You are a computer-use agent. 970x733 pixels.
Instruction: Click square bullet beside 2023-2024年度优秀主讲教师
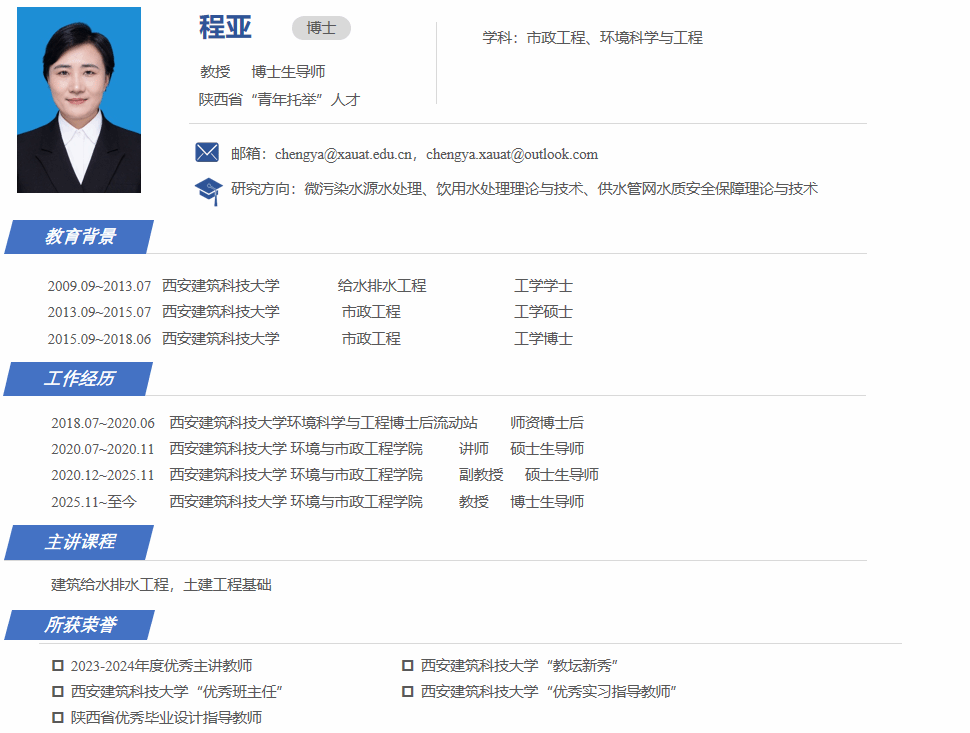58,666
